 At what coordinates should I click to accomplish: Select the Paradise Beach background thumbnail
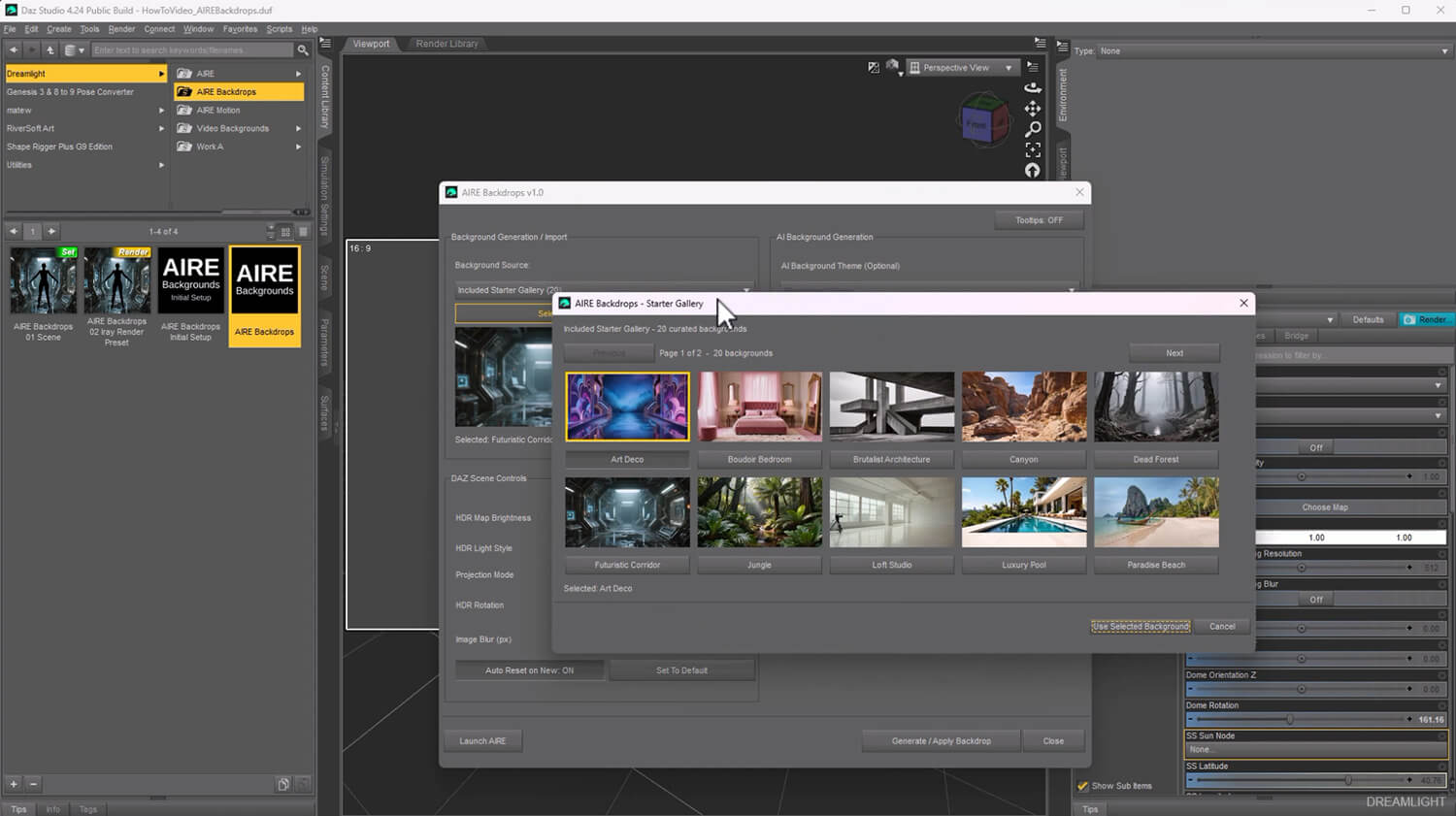1156,512
